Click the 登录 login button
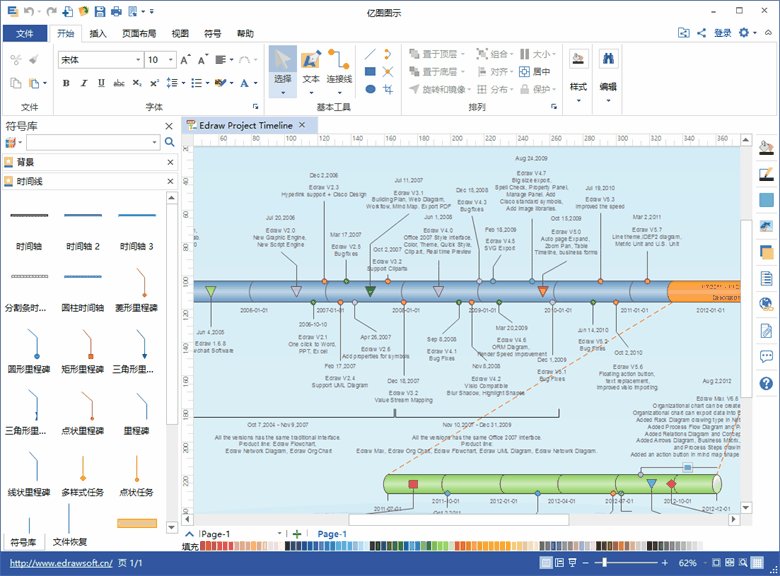The height and width of the screenshot is (576, 780). tap(722, 33)
